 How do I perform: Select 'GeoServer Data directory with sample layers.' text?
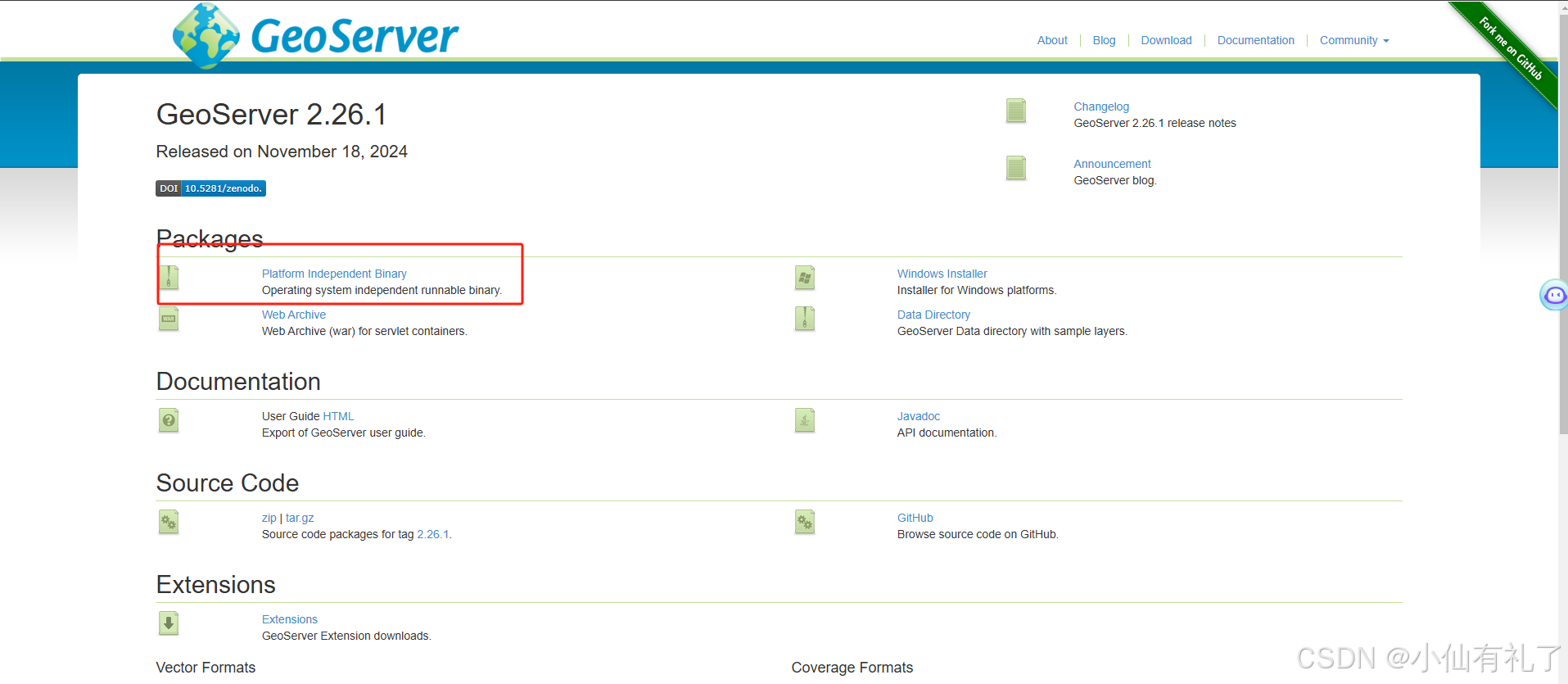click(x=1012, y=331)
